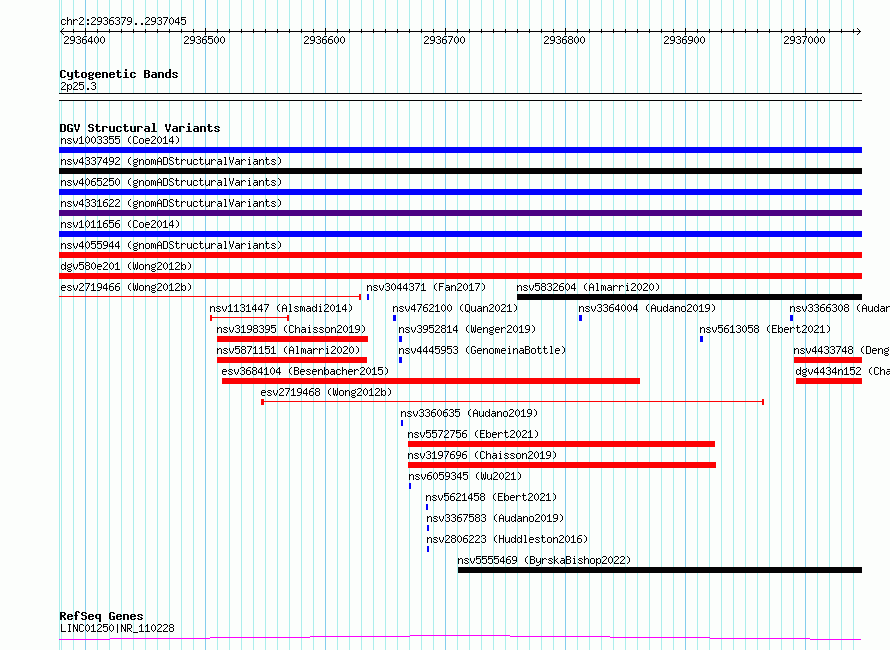Open nsv3360635 (Audano2019) label
Viewport: 890px width, 650px height.
pyautogui.click(x=469, y=413)
